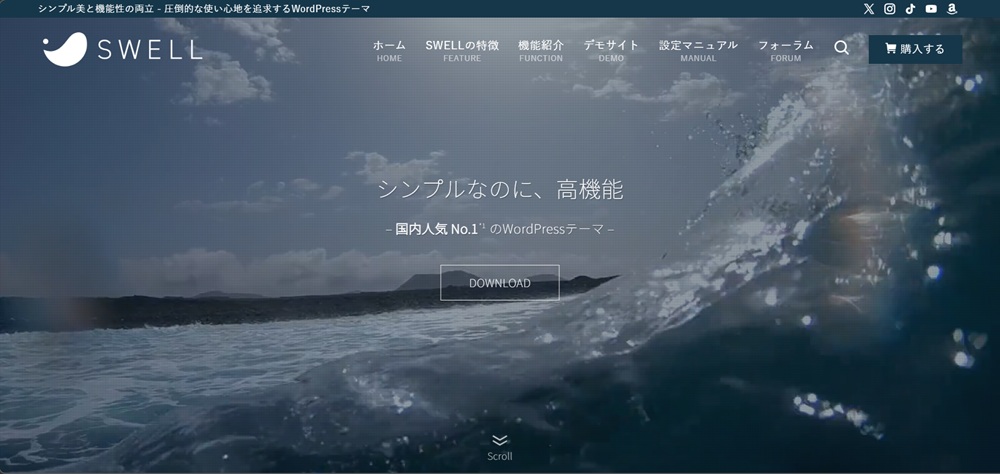This screenshot has width=1000, height=474.
Task: Click the TikTok icon in header
Action: (x=910, y=9)
